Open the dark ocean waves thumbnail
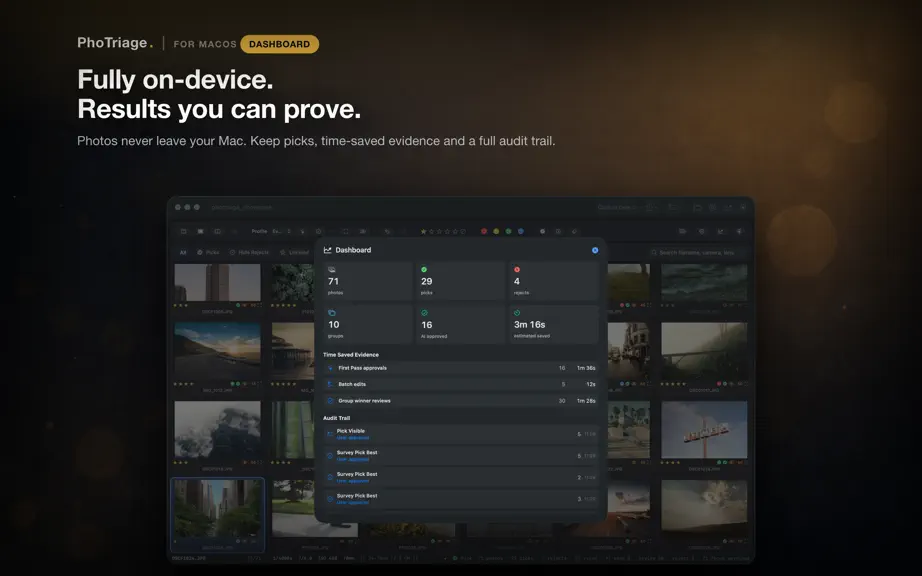The image size is (922, 576). 704,282
